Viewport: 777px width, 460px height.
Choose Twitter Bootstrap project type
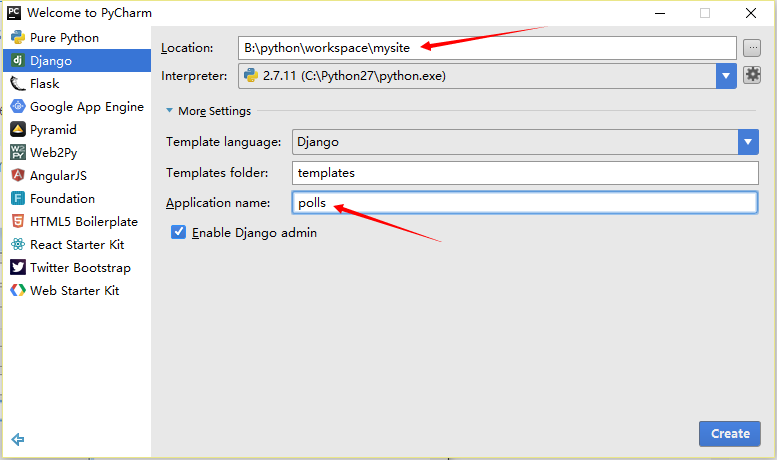(77, 268)
